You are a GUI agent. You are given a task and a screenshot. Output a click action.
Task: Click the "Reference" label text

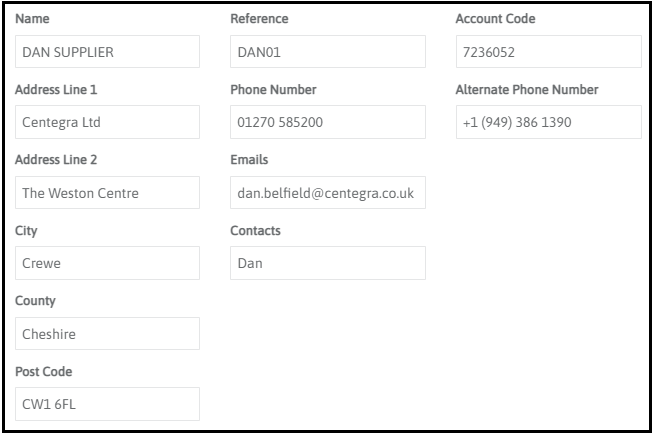259,19
